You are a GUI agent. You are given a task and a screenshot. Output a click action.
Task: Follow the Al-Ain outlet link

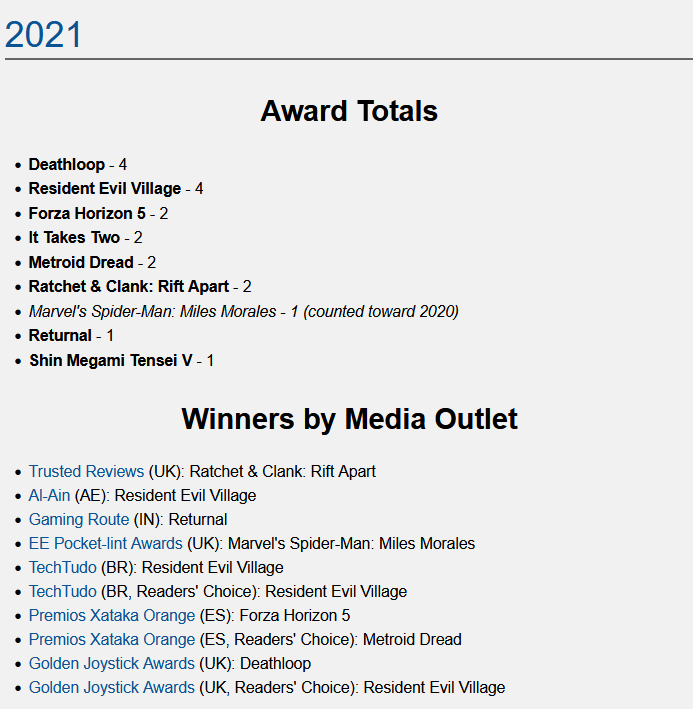point(49,496)
